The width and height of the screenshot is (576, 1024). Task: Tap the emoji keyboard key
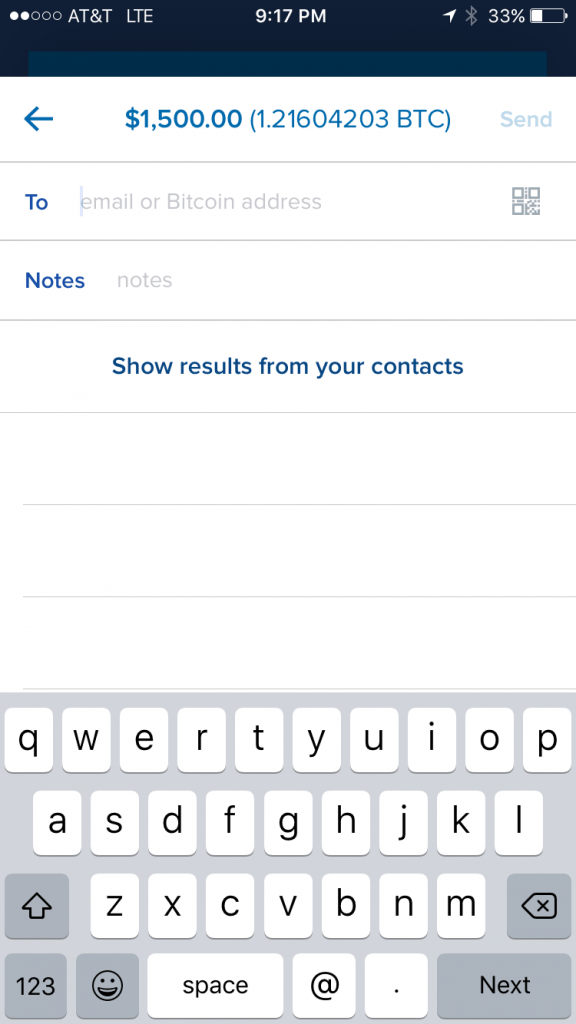[107, 985]
